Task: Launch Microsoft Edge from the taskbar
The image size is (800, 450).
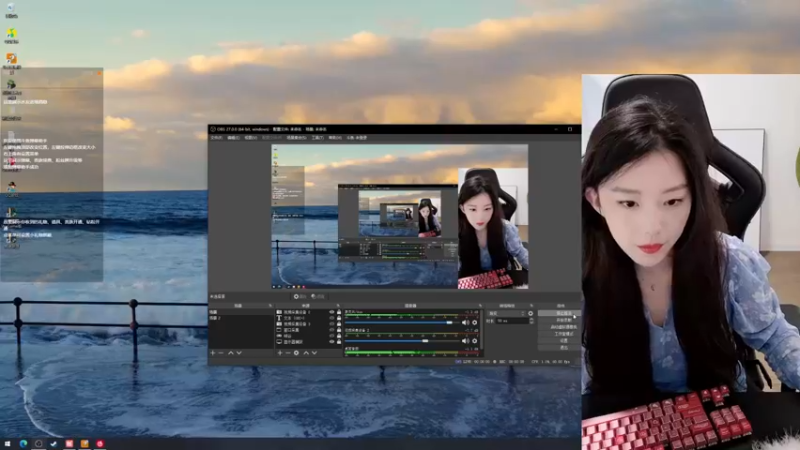Action: point(23,443)
